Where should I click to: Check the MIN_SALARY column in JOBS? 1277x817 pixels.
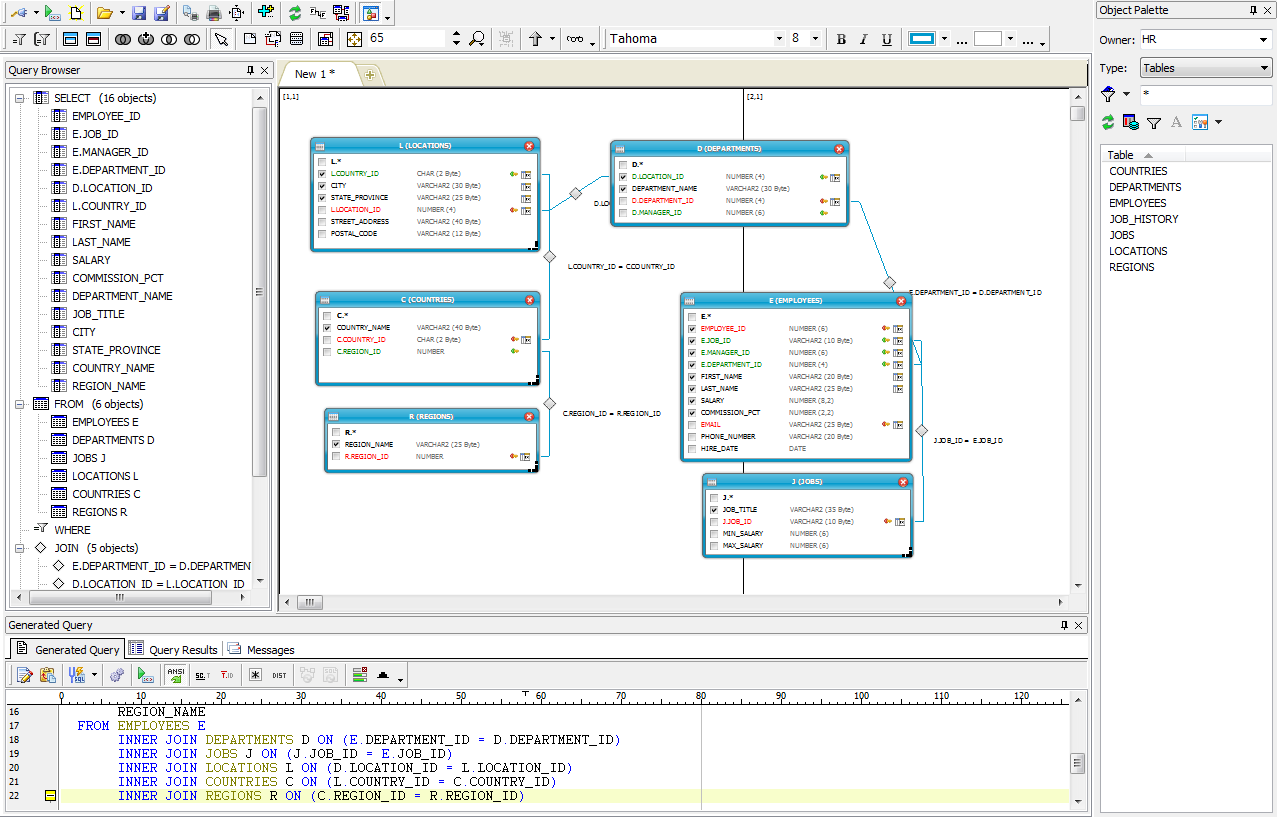(714, 534)
